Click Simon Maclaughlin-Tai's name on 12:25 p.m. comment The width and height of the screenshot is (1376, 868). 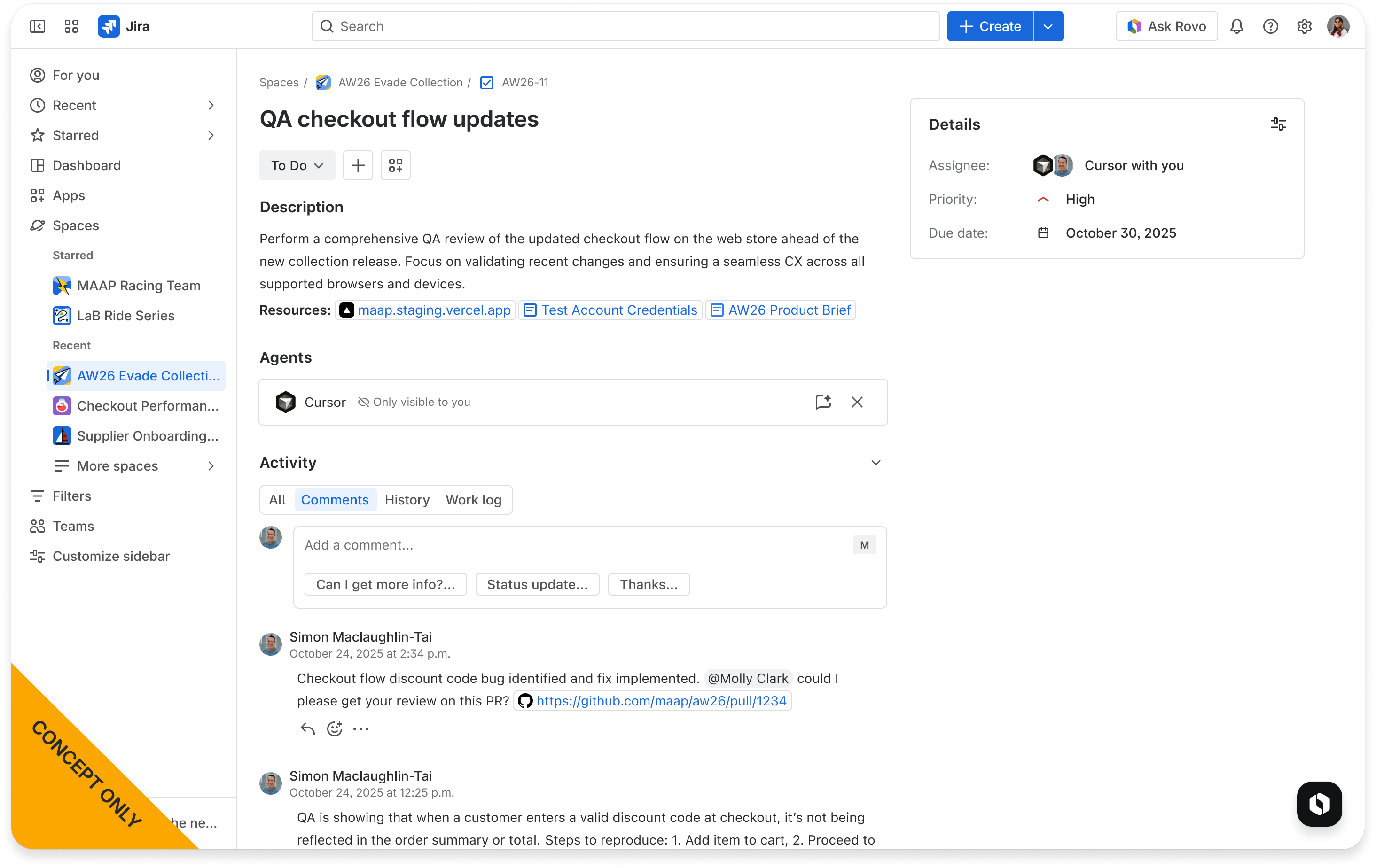(x=360, y=776)
